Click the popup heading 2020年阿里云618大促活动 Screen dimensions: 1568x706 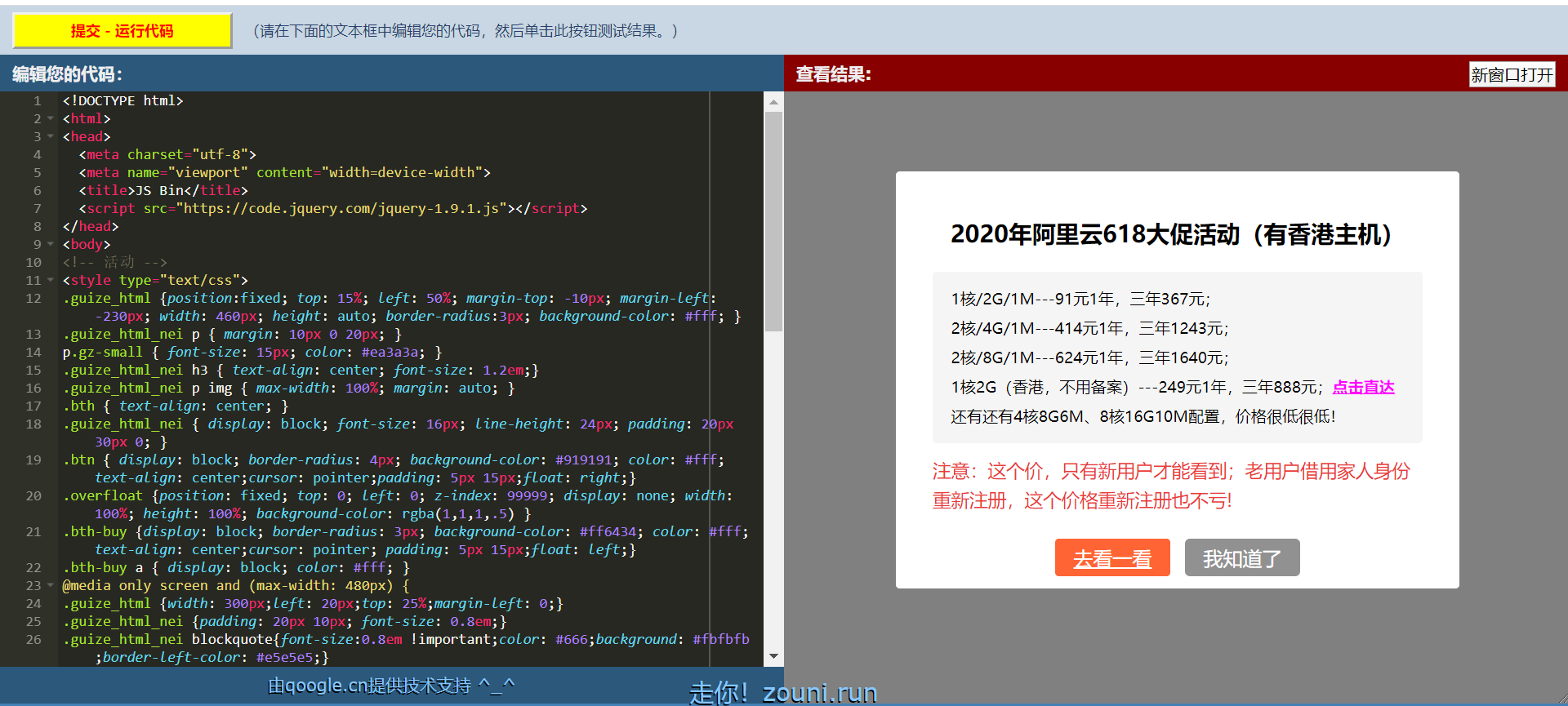(1171, 235)
